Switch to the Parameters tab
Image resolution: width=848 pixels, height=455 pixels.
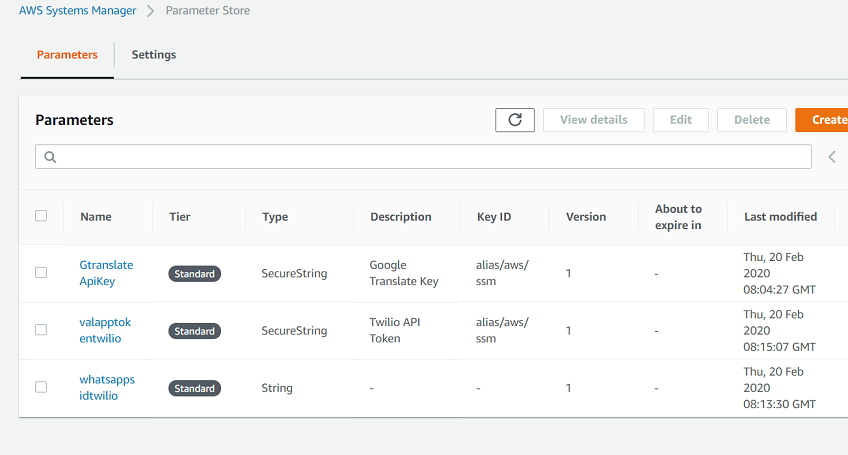coord(67,55)
